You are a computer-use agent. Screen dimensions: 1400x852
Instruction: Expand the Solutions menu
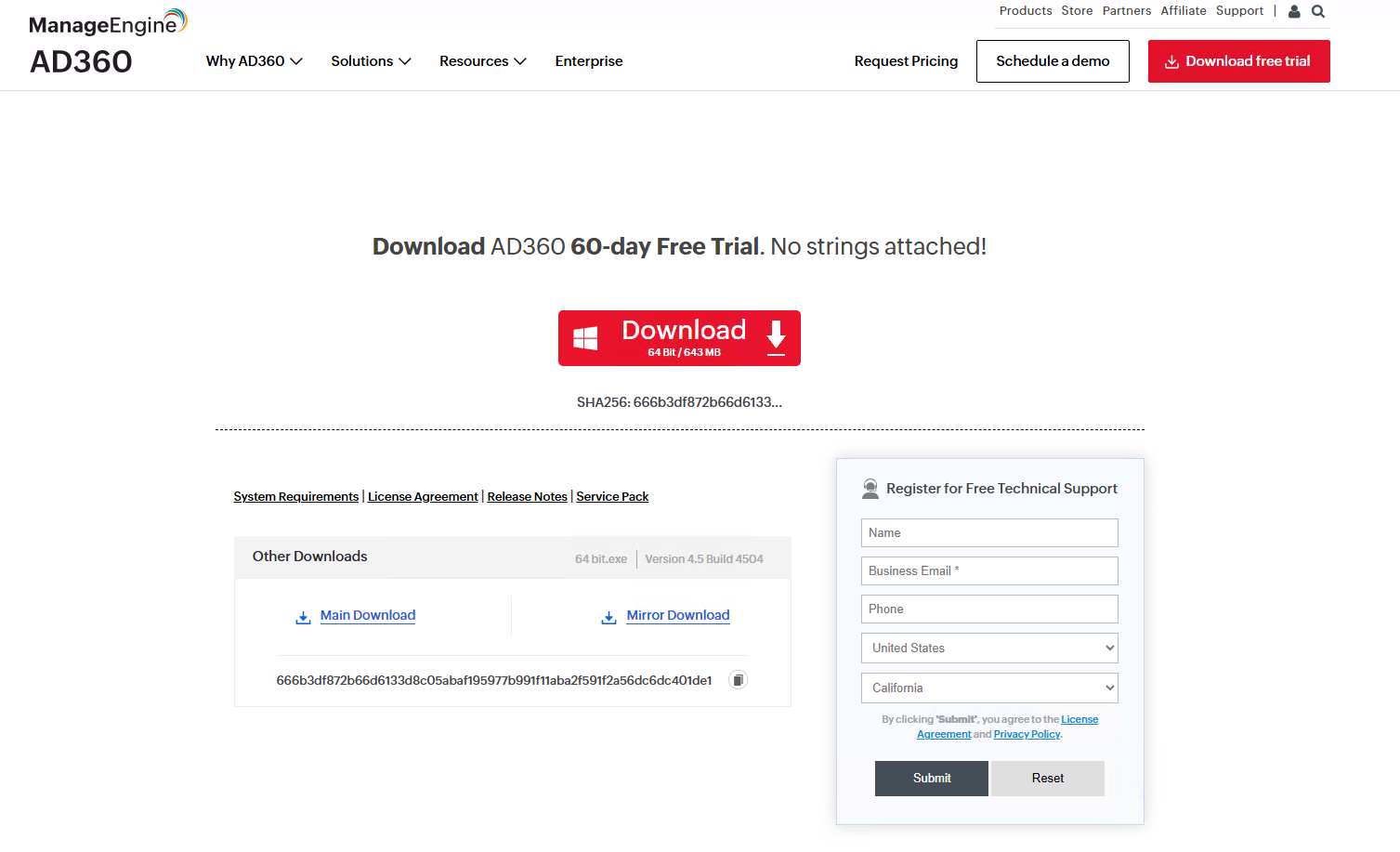(x=371, y=61)
